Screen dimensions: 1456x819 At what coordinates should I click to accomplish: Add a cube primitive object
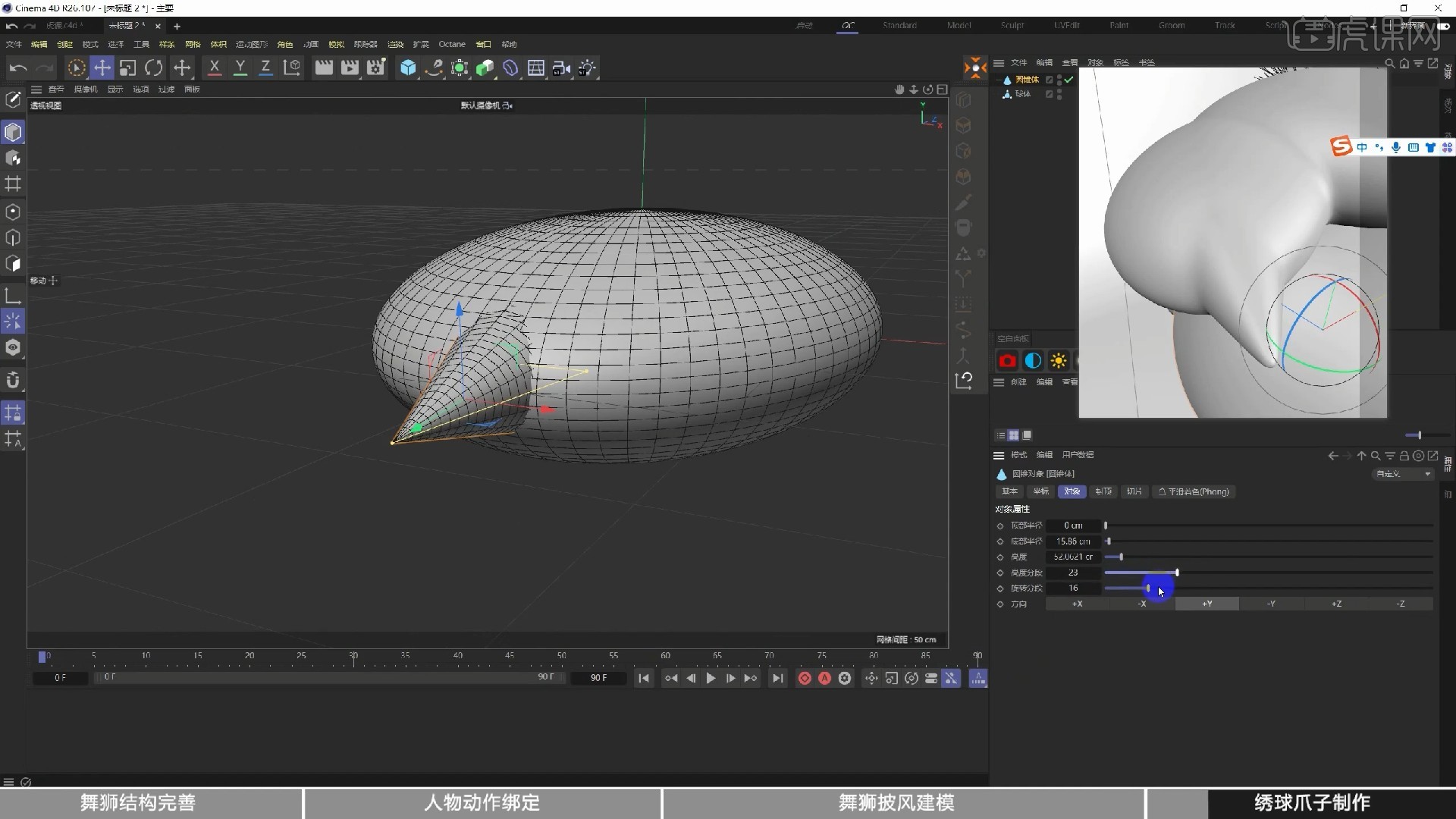click(x=408, y=68)
